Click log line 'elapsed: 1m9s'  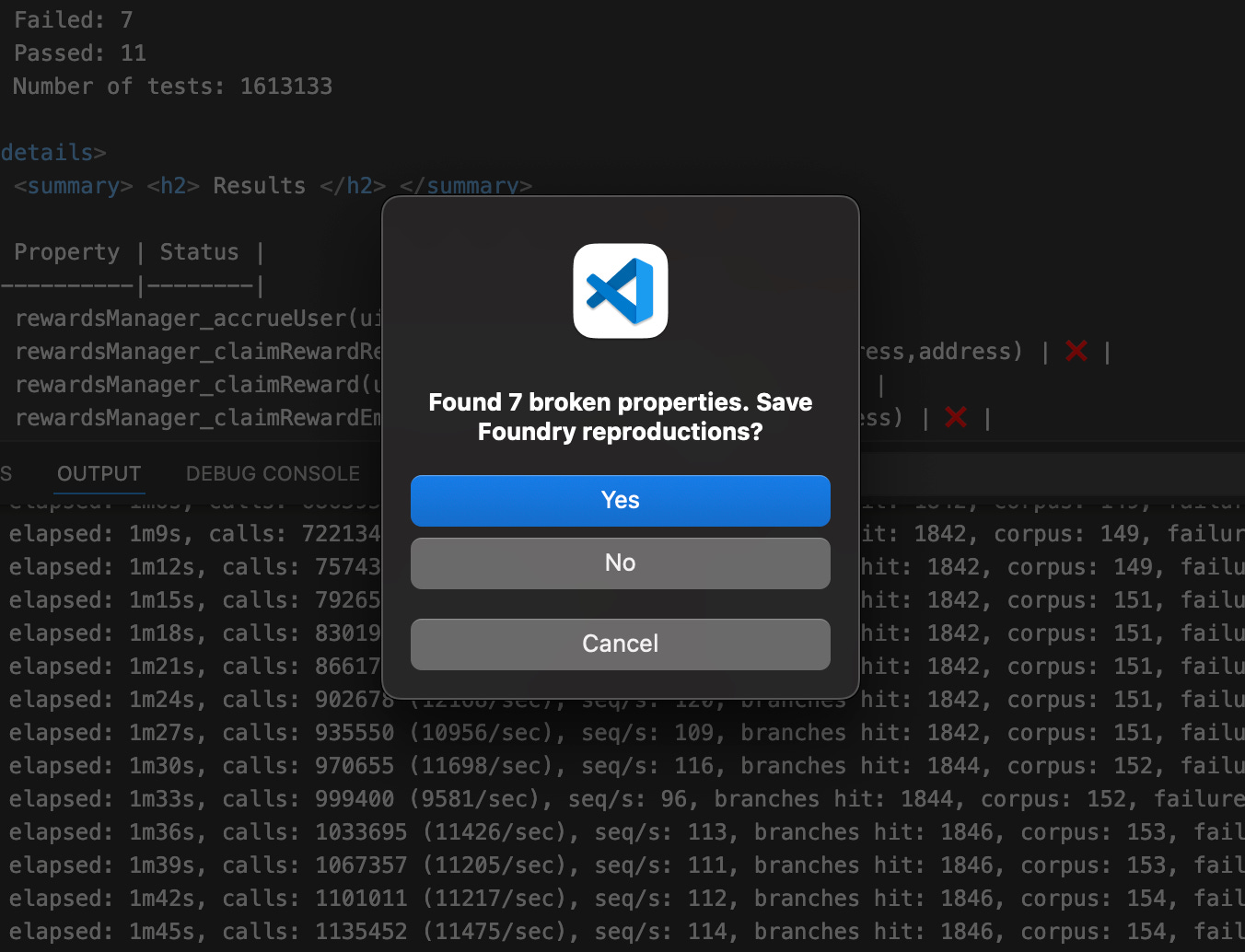[x=626, y=533]
